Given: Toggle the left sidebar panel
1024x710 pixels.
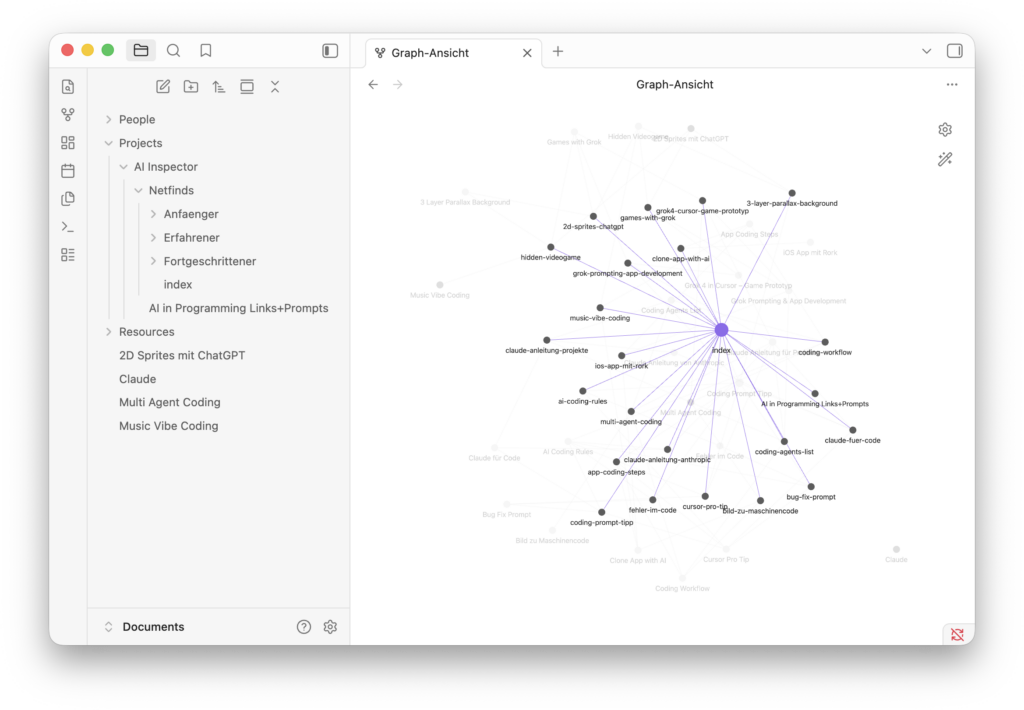Looking at the screenshot, I should [330, 51].
